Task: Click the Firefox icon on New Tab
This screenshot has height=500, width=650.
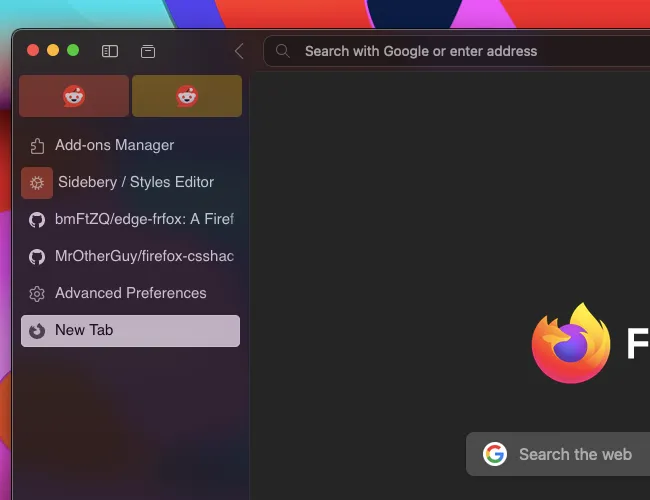Action: 37,331
